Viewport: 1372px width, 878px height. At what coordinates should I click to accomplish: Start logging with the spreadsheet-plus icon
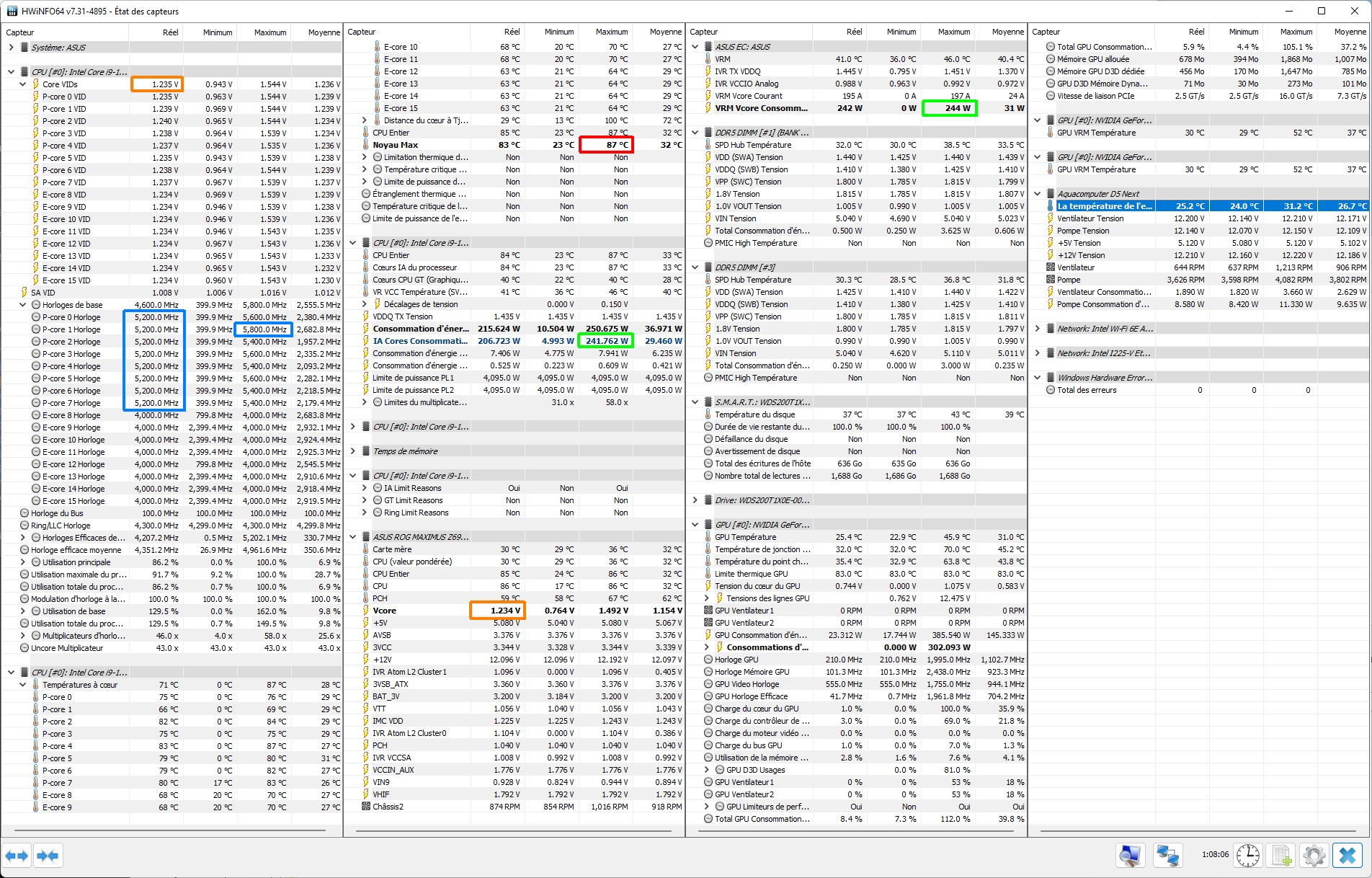coord(1282,856)
